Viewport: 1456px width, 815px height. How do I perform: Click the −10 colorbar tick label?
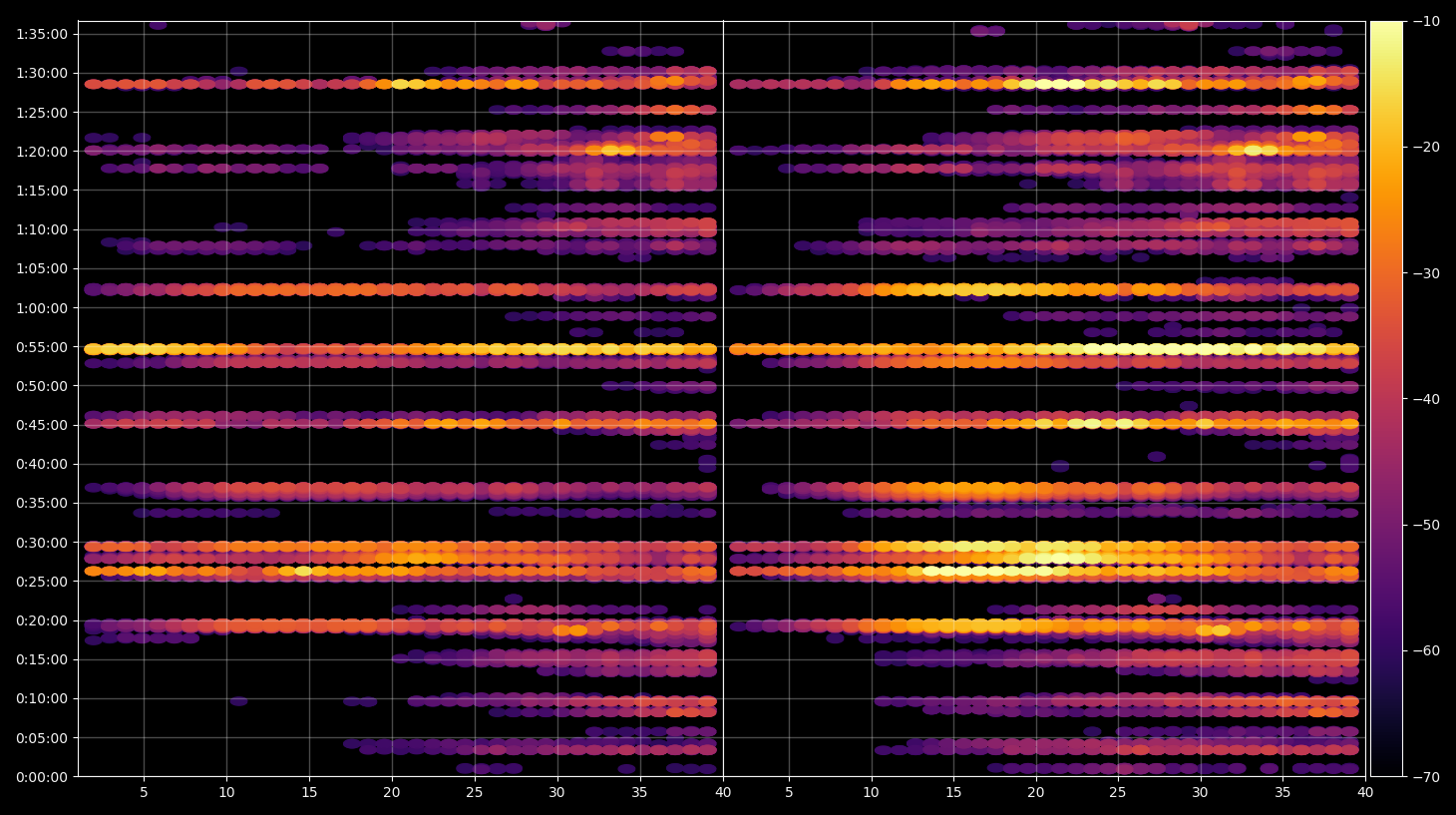click(1426, 21)
